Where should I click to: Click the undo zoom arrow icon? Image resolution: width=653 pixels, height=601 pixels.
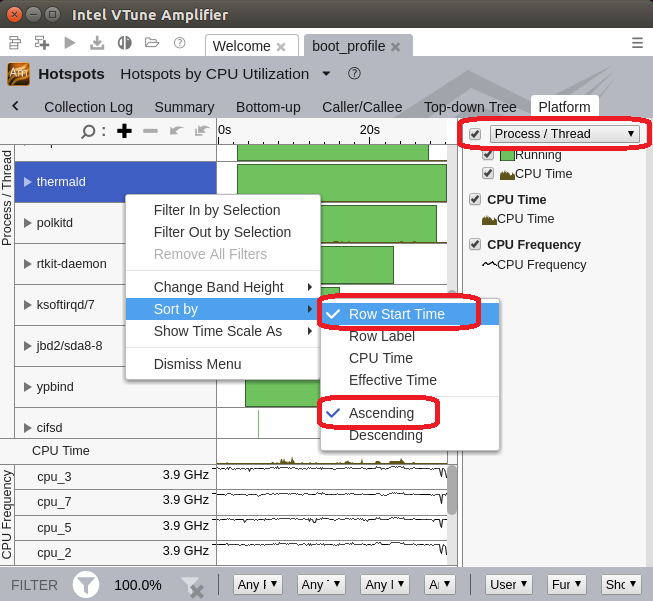pos(177,131)
